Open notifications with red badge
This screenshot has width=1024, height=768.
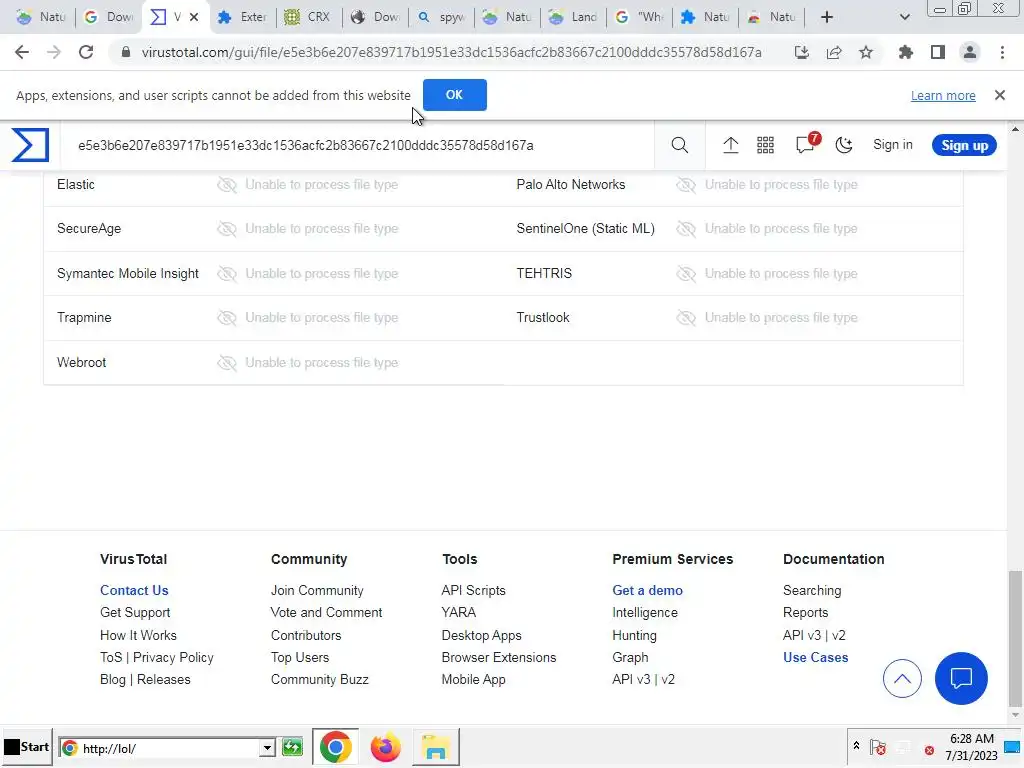click(x=806, y=144)
